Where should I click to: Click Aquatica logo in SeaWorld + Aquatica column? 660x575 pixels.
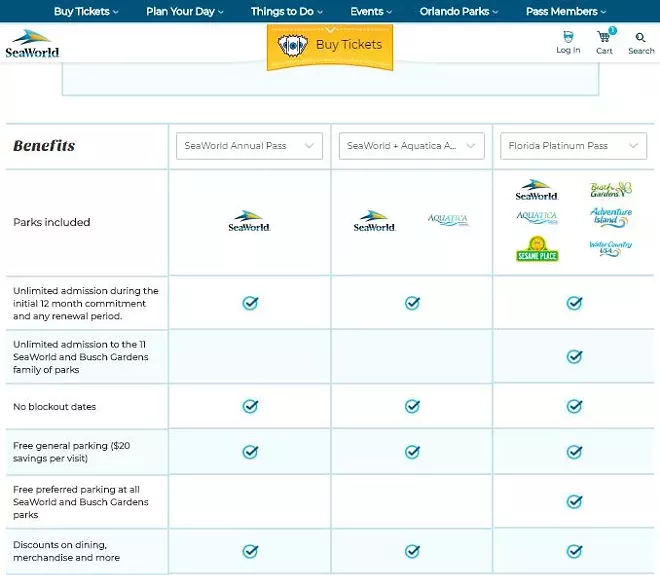click(448, 220)
